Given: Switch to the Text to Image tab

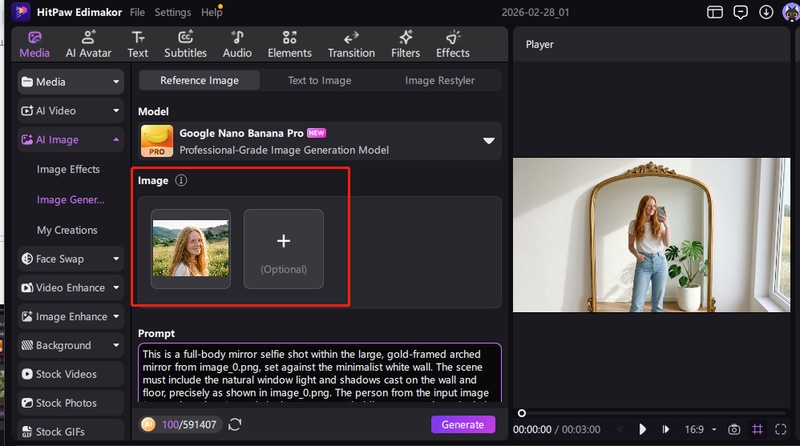Looking at the screenshot, I should [319, 80].
